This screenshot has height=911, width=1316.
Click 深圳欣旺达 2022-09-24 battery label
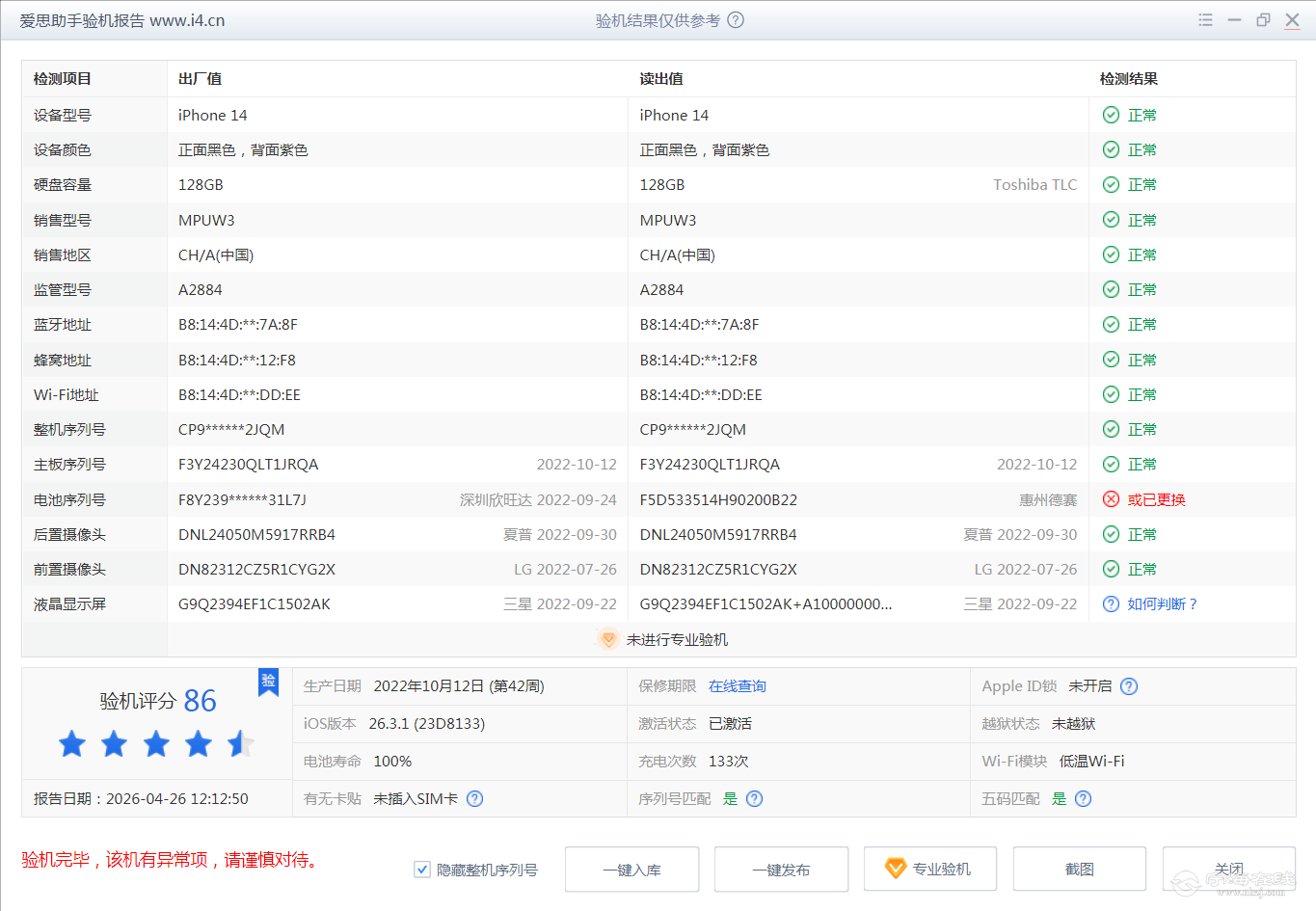538,499
